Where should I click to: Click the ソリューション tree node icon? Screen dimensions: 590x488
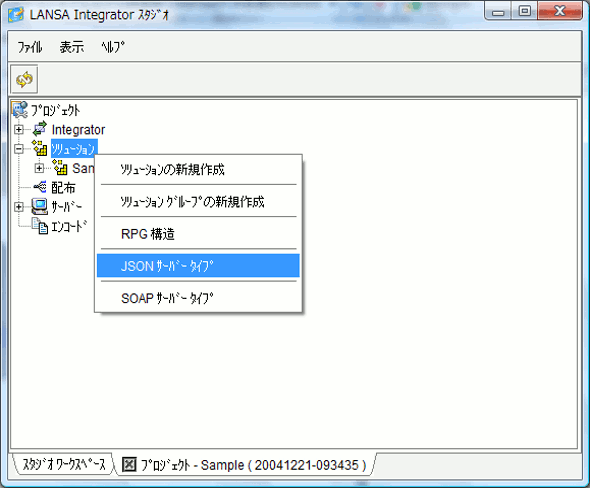pyautogui.click(x=40, y=148)
